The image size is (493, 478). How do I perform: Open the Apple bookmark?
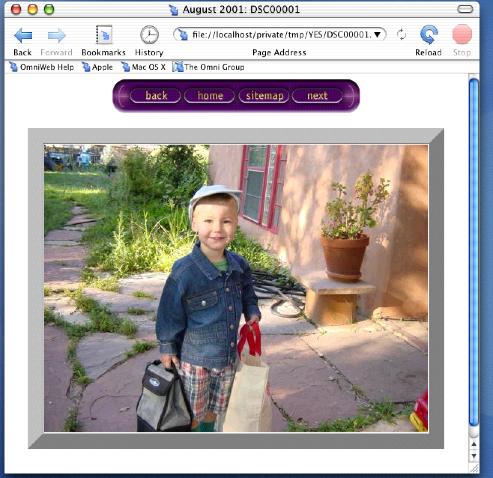[x=97, y=67]
